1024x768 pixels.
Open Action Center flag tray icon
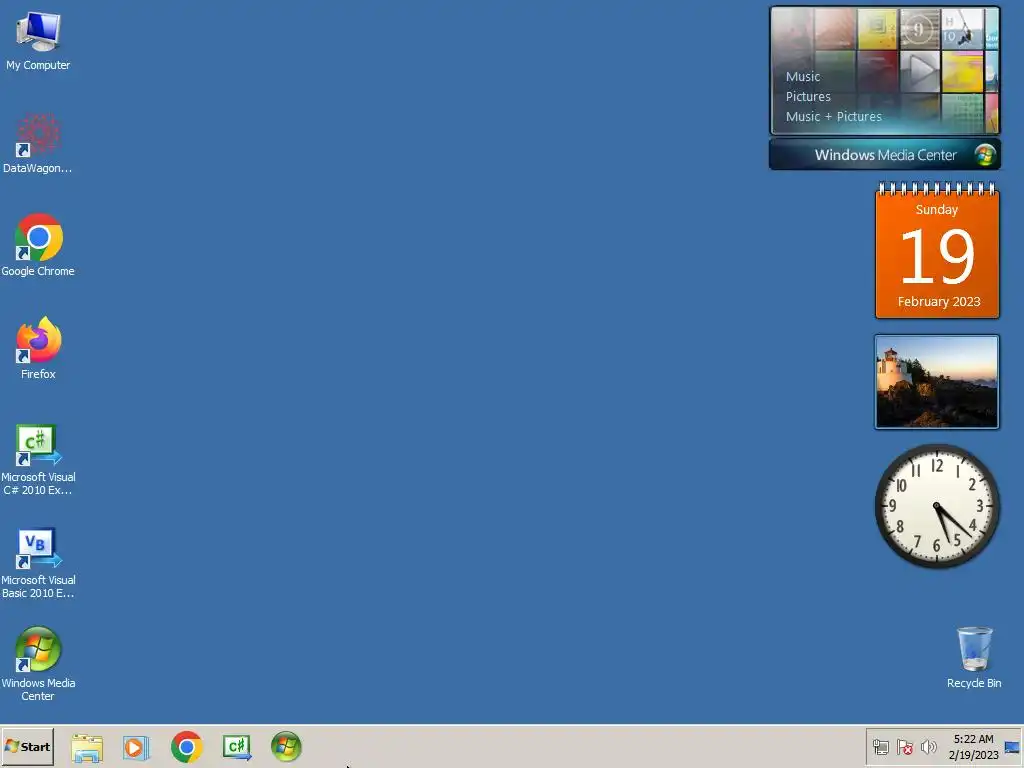tap(904, 747)
